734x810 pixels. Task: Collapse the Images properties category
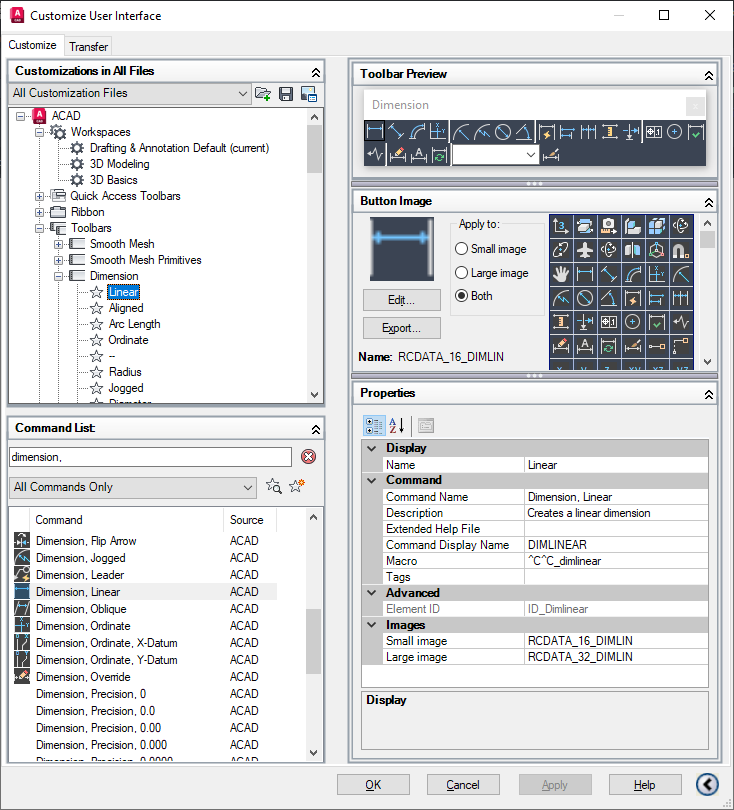coord(371,625)
